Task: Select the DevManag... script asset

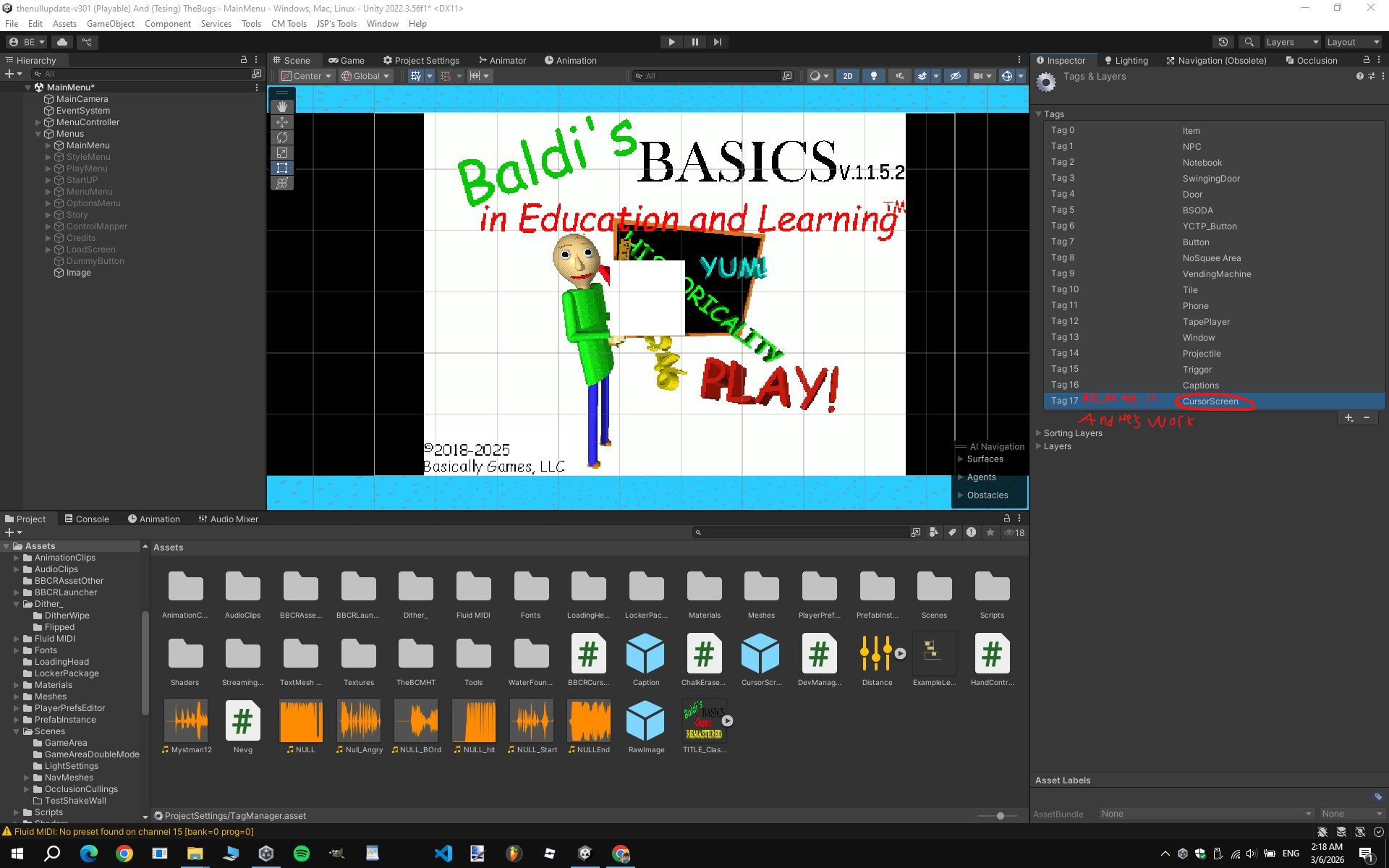Action: [x=819, y=659]
